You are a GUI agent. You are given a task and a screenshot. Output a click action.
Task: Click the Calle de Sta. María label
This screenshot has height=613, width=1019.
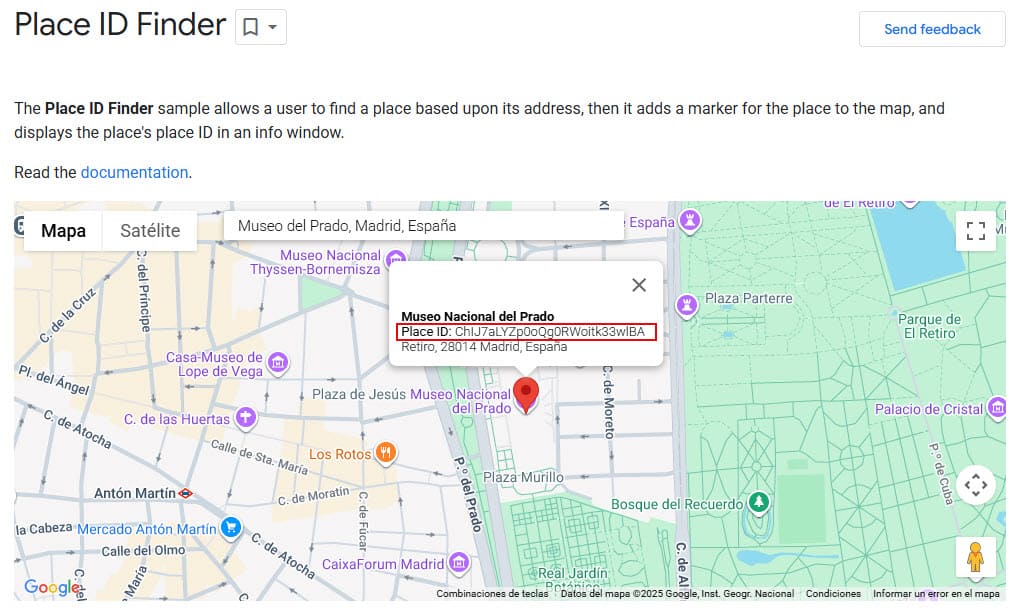tap(259, 456)
